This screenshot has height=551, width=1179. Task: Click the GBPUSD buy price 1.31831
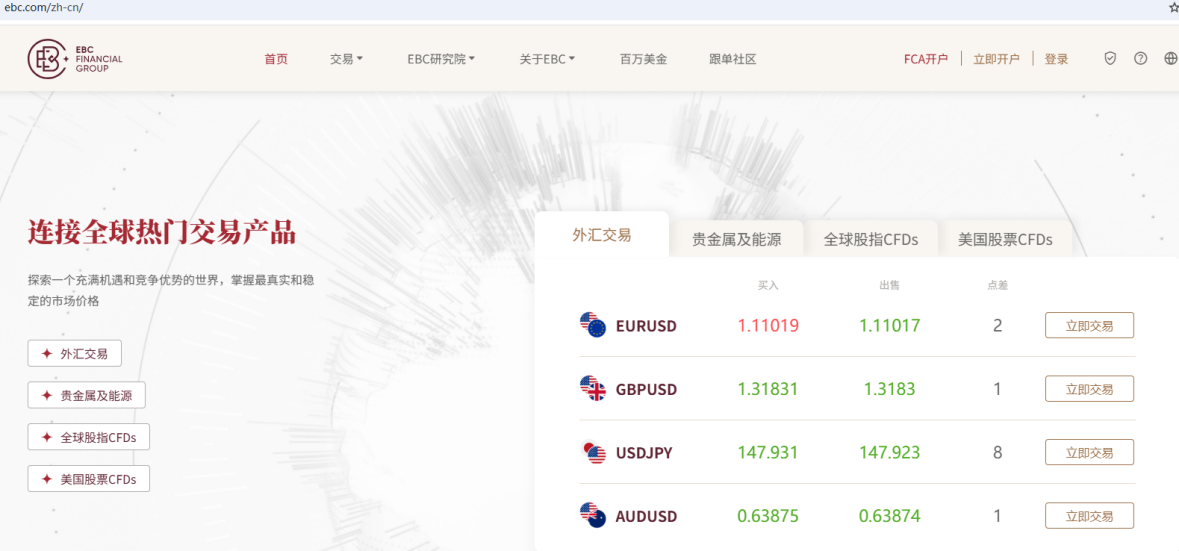(x=768, y=389)
